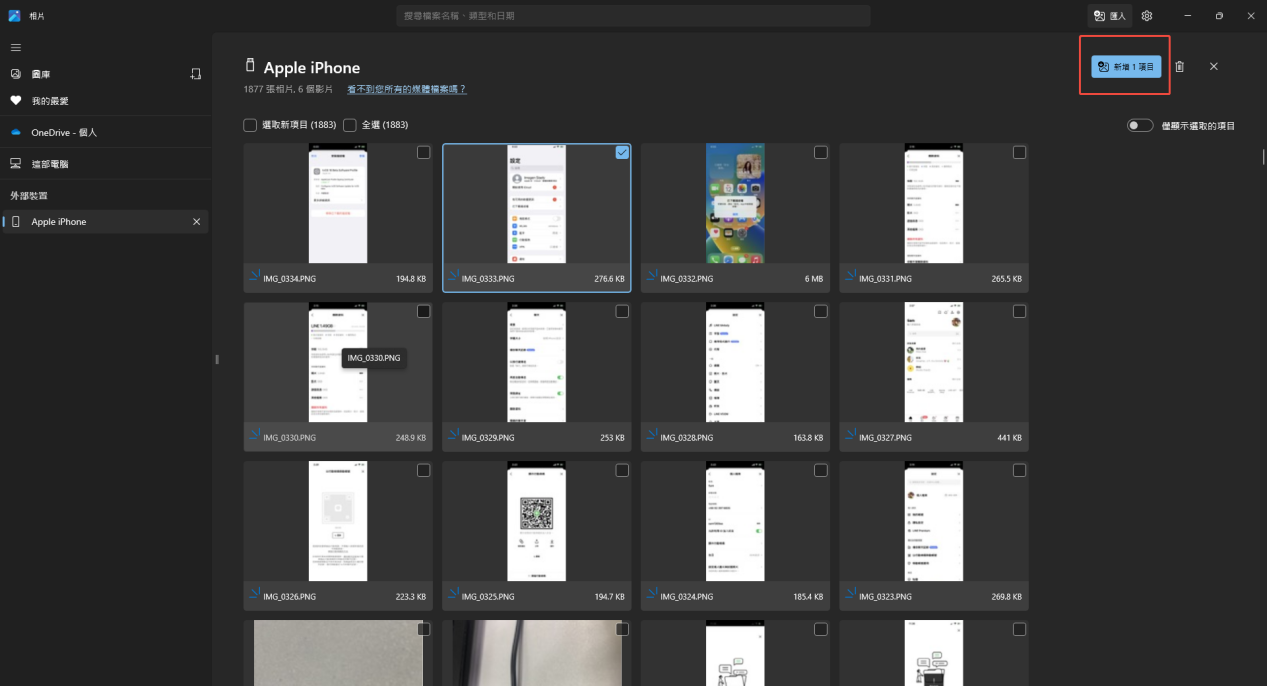Click the import arrow icon on IMG_0329.PNG
Screen dimensions: 1267x686
[x=454, y=436]
